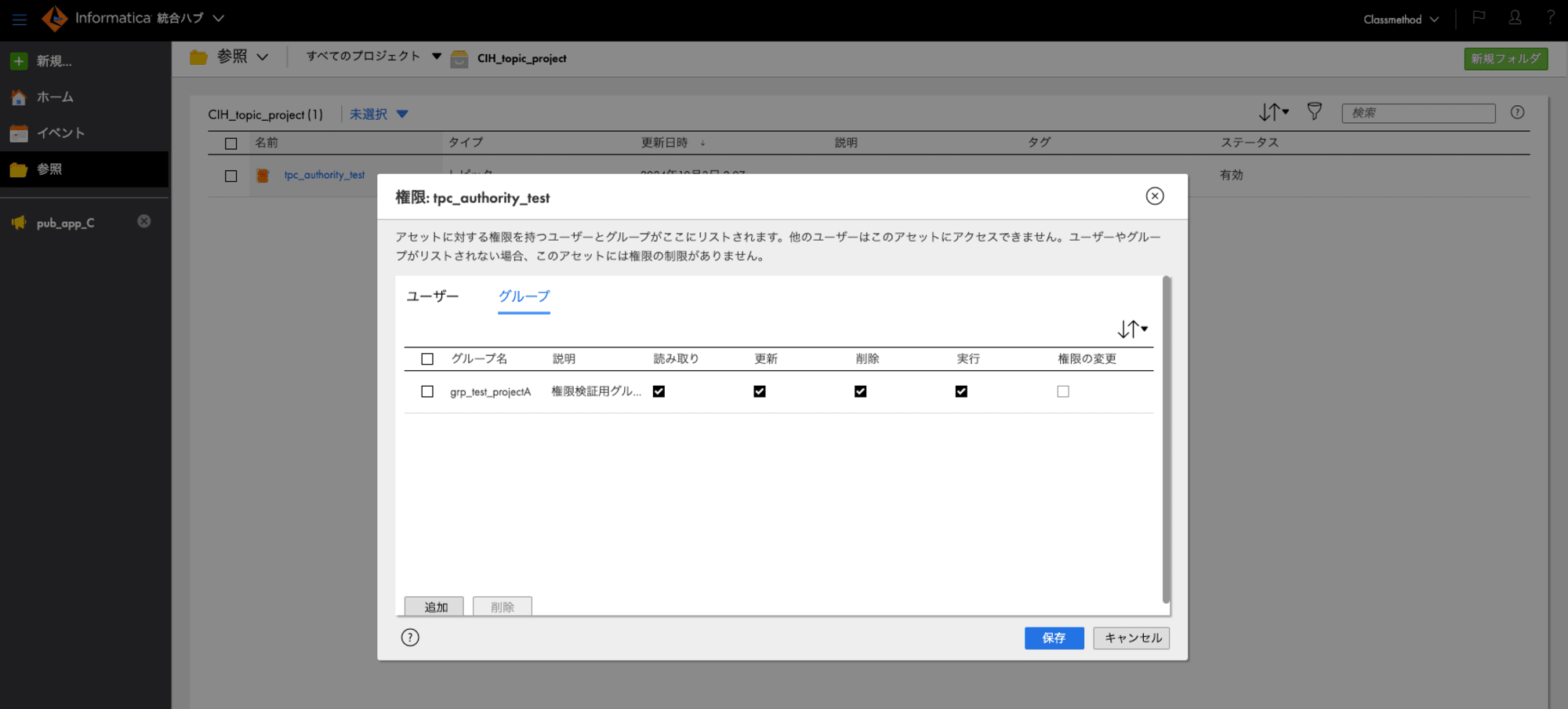Open the 未選択 actions dropdown
This screenshot has width=1568, height=709.
[379, 115]
